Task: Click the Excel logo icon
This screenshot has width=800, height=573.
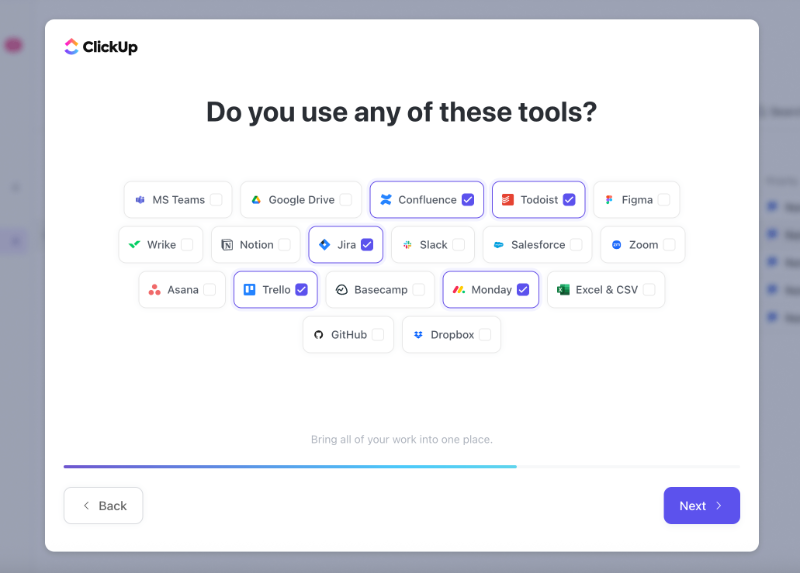Action: click(563, 290)
